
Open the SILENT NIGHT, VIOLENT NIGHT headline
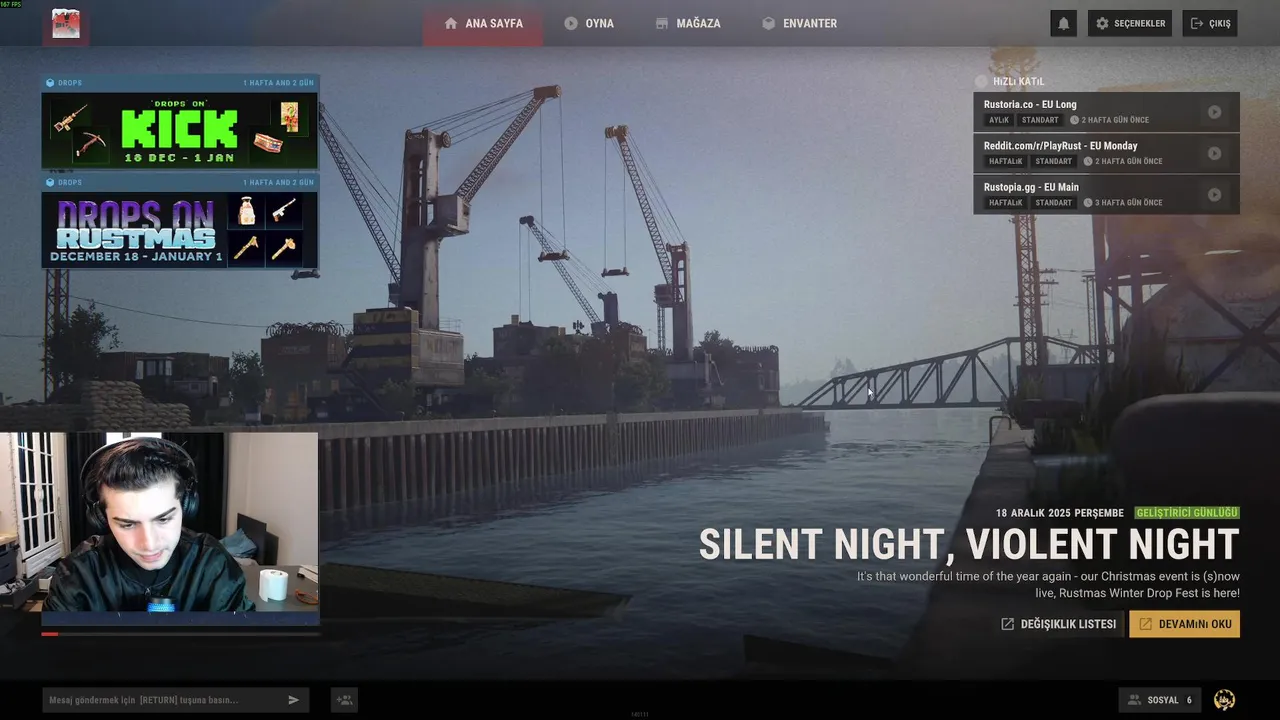pyautogui.click(x=969, y=545)
